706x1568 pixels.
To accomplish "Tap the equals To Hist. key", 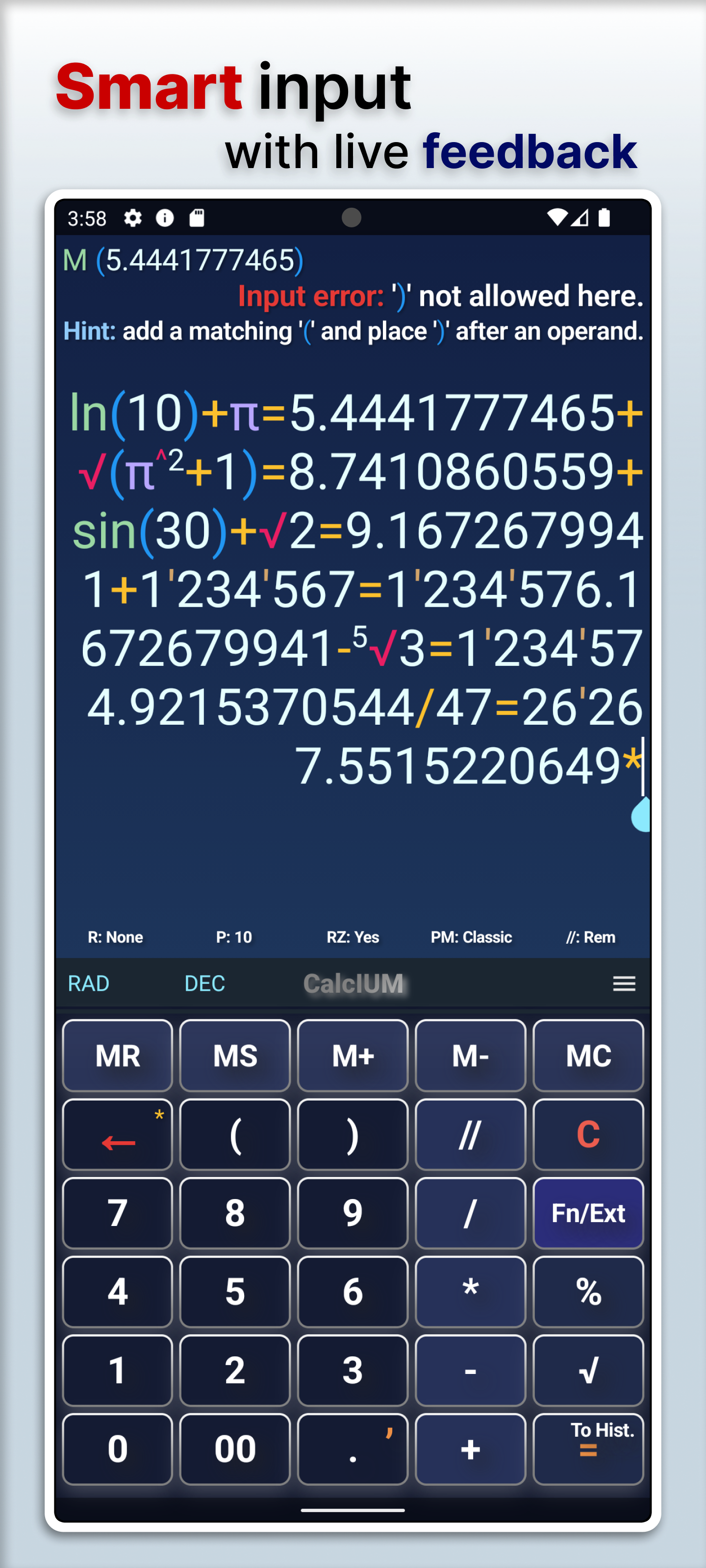I will (588, 1449).
